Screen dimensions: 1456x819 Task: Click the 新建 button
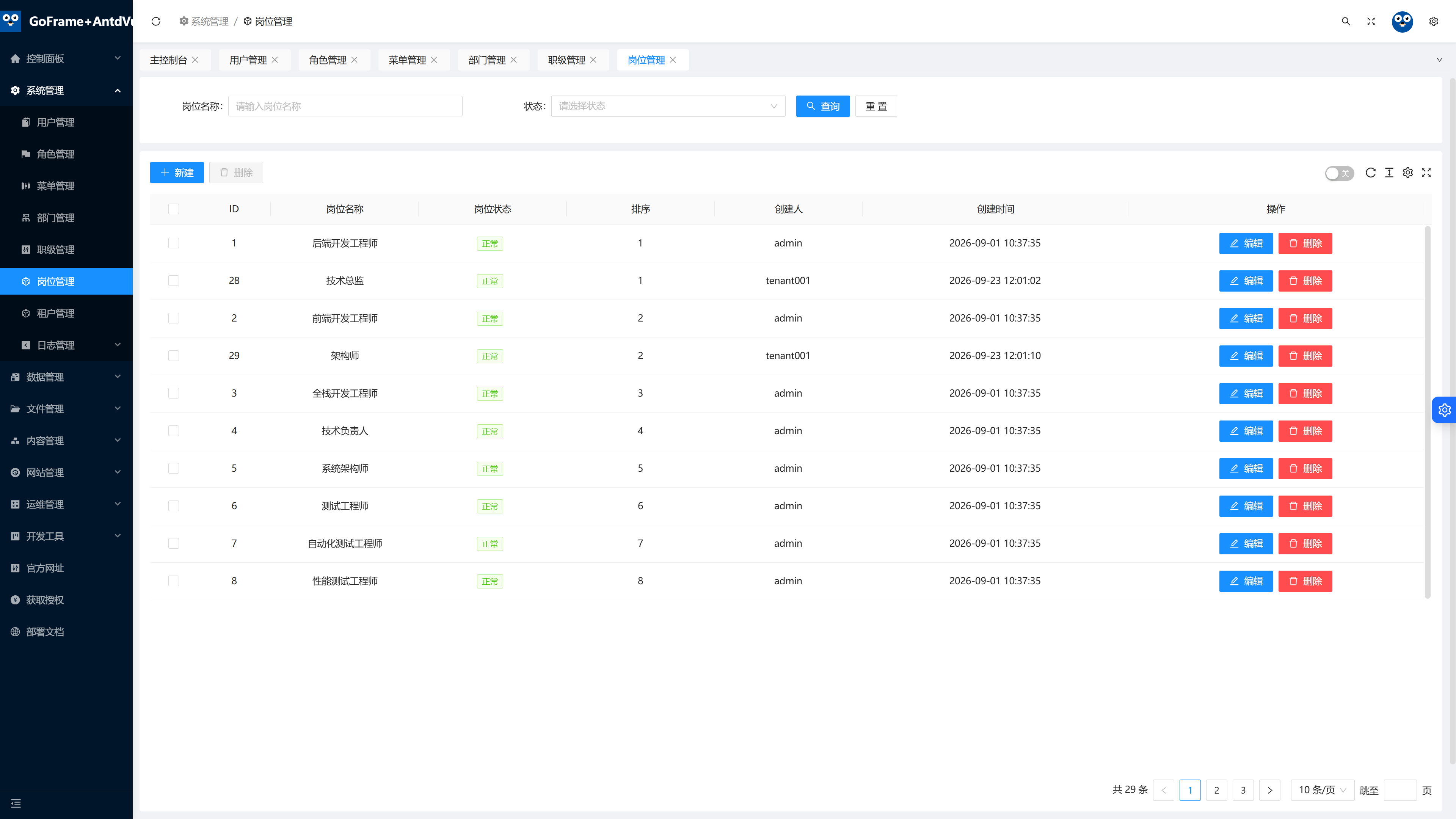point(177,173)
